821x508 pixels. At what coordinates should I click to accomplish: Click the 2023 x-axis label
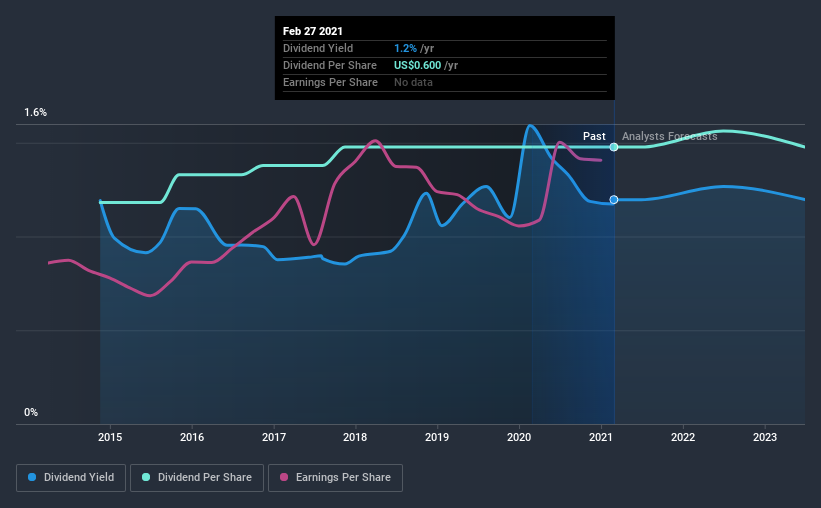tap(765, 437)
